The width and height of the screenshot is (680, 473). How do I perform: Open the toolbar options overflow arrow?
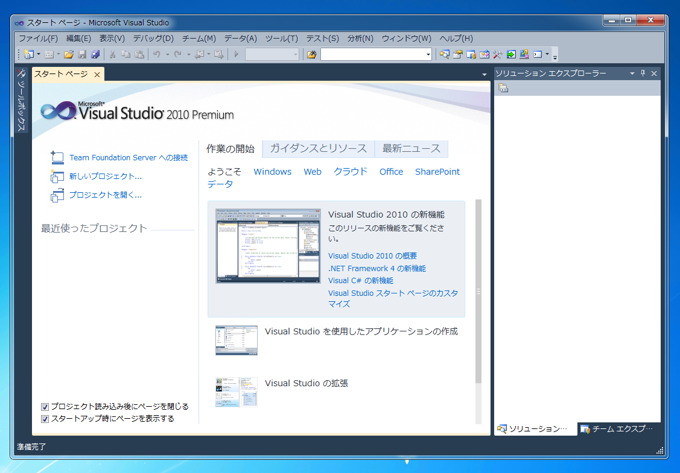tap(555, 55)
